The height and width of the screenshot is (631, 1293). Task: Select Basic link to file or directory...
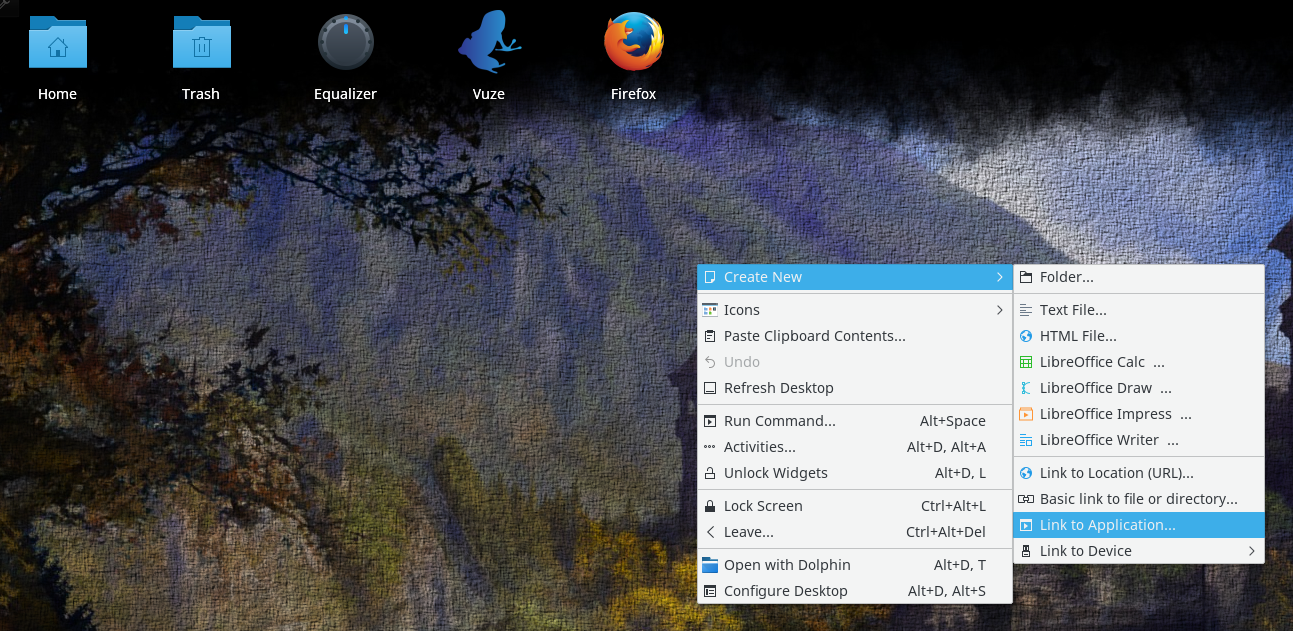click(x=1139, y=499)
